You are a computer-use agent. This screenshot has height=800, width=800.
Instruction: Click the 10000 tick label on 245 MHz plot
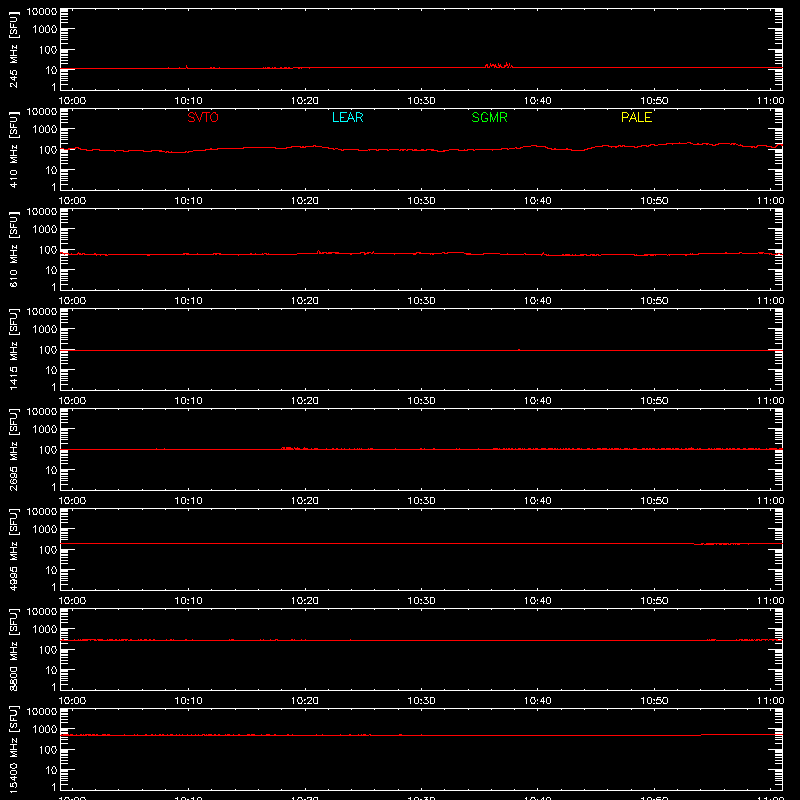[42, 12]
